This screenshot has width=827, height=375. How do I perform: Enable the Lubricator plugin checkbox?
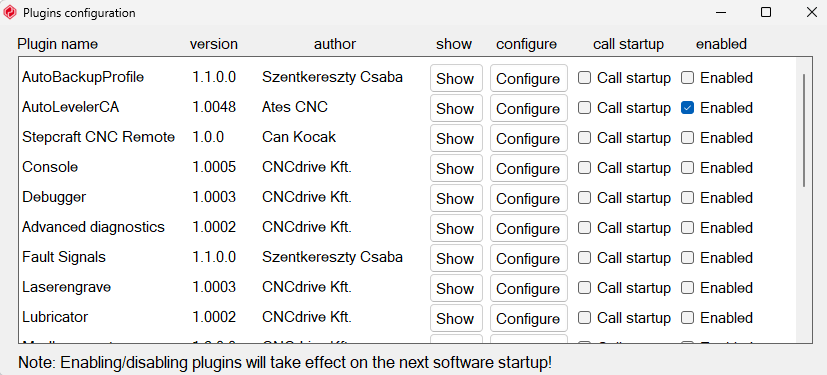pos(687,319)
